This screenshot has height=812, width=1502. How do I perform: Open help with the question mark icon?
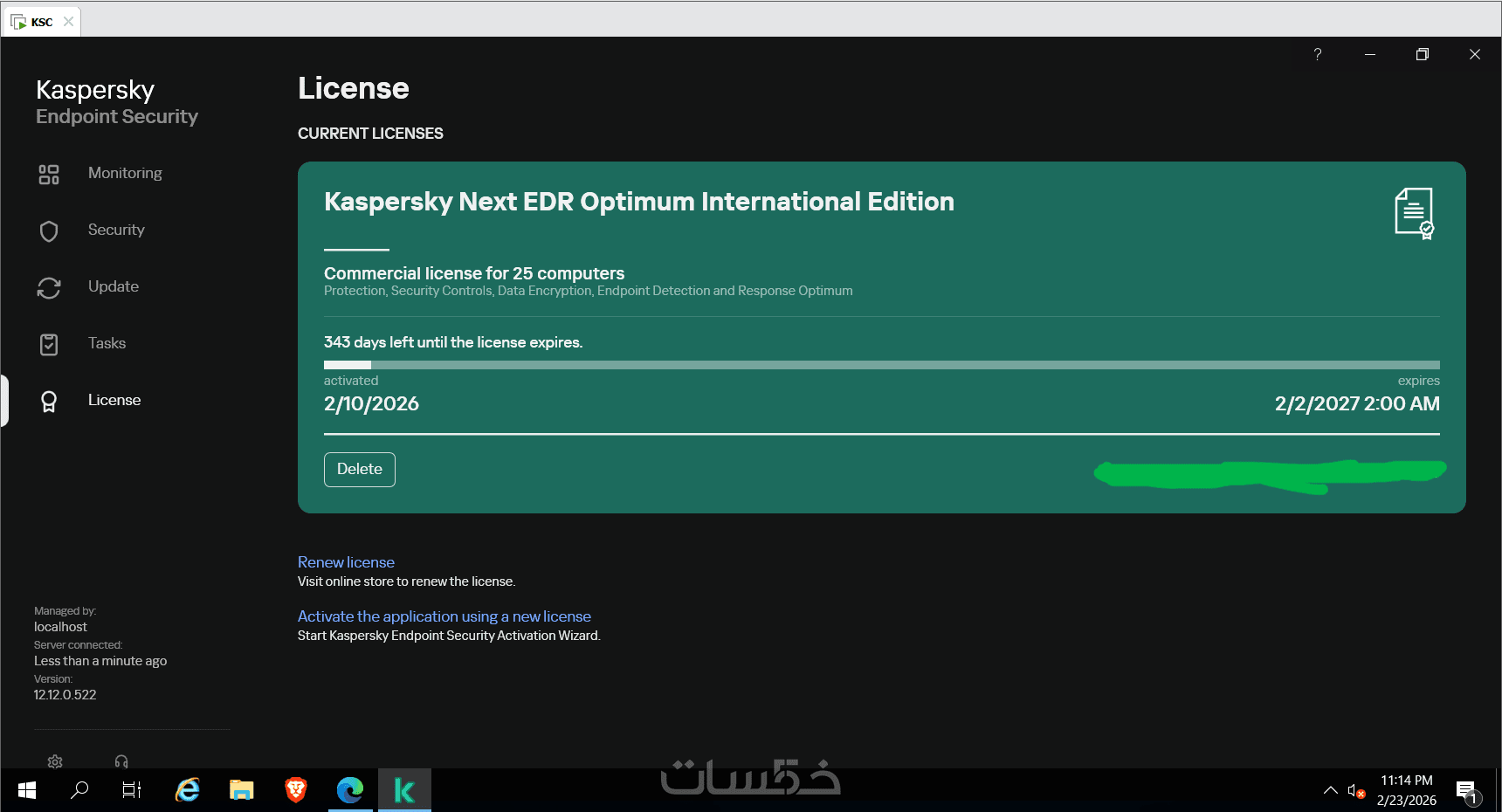click(x=1318, y=54)
